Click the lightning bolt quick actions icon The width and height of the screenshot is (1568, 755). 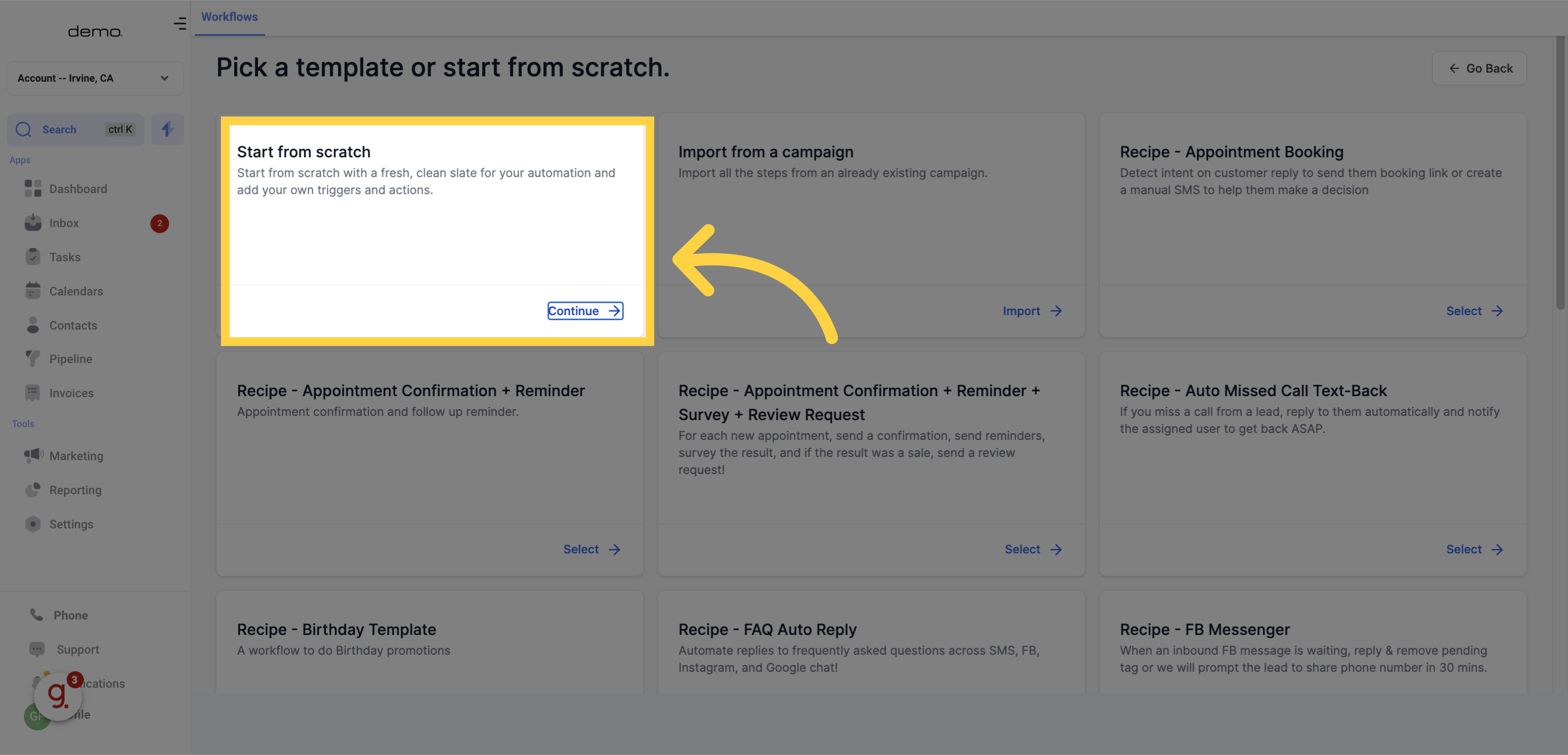click(x=168, y=129)
